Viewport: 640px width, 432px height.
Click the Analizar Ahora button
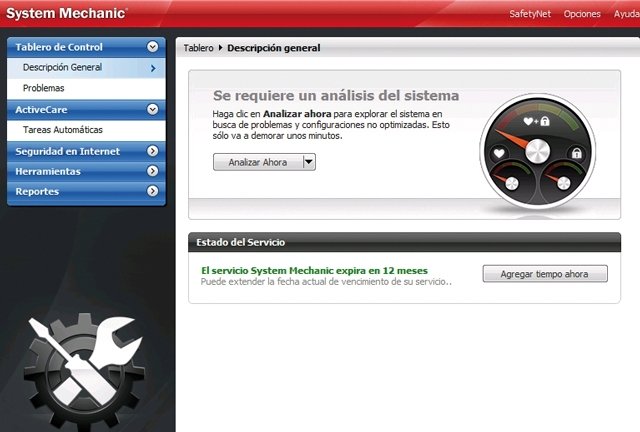(x=258, y=162)
